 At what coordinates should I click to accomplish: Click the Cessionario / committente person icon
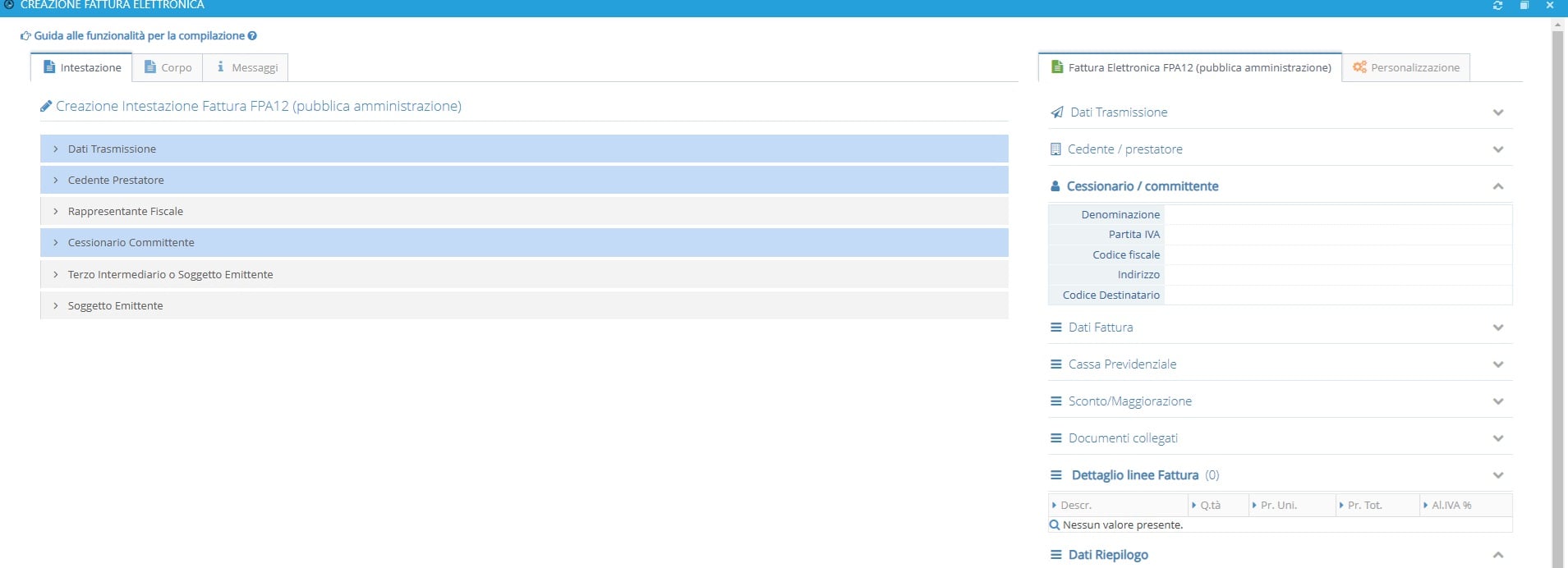point(1055,186)
